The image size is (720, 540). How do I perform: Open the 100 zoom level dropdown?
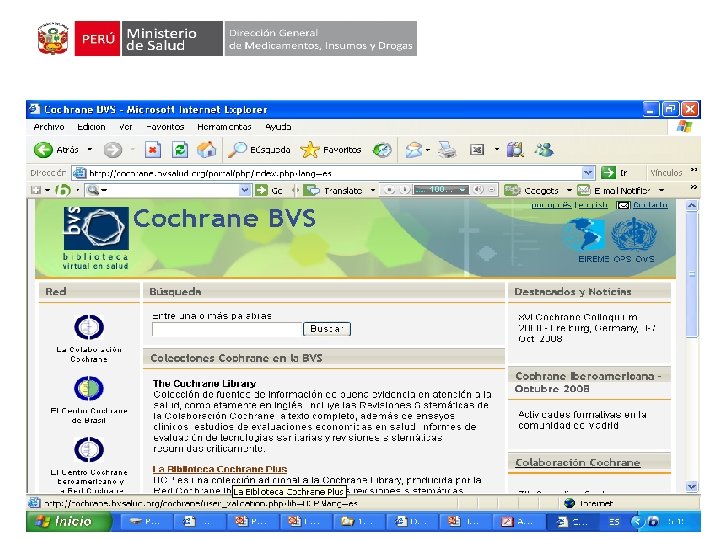click(463, 190)
